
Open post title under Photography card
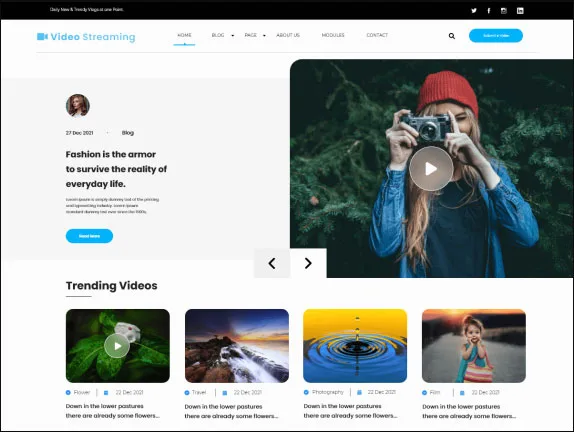pyautogui.click(x=350, y=411)
